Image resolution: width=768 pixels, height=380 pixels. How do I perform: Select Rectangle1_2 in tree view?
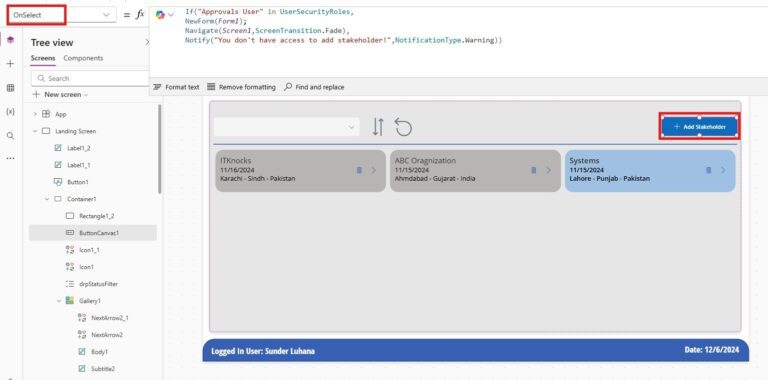pyautogui.click(x=96, y=216)
